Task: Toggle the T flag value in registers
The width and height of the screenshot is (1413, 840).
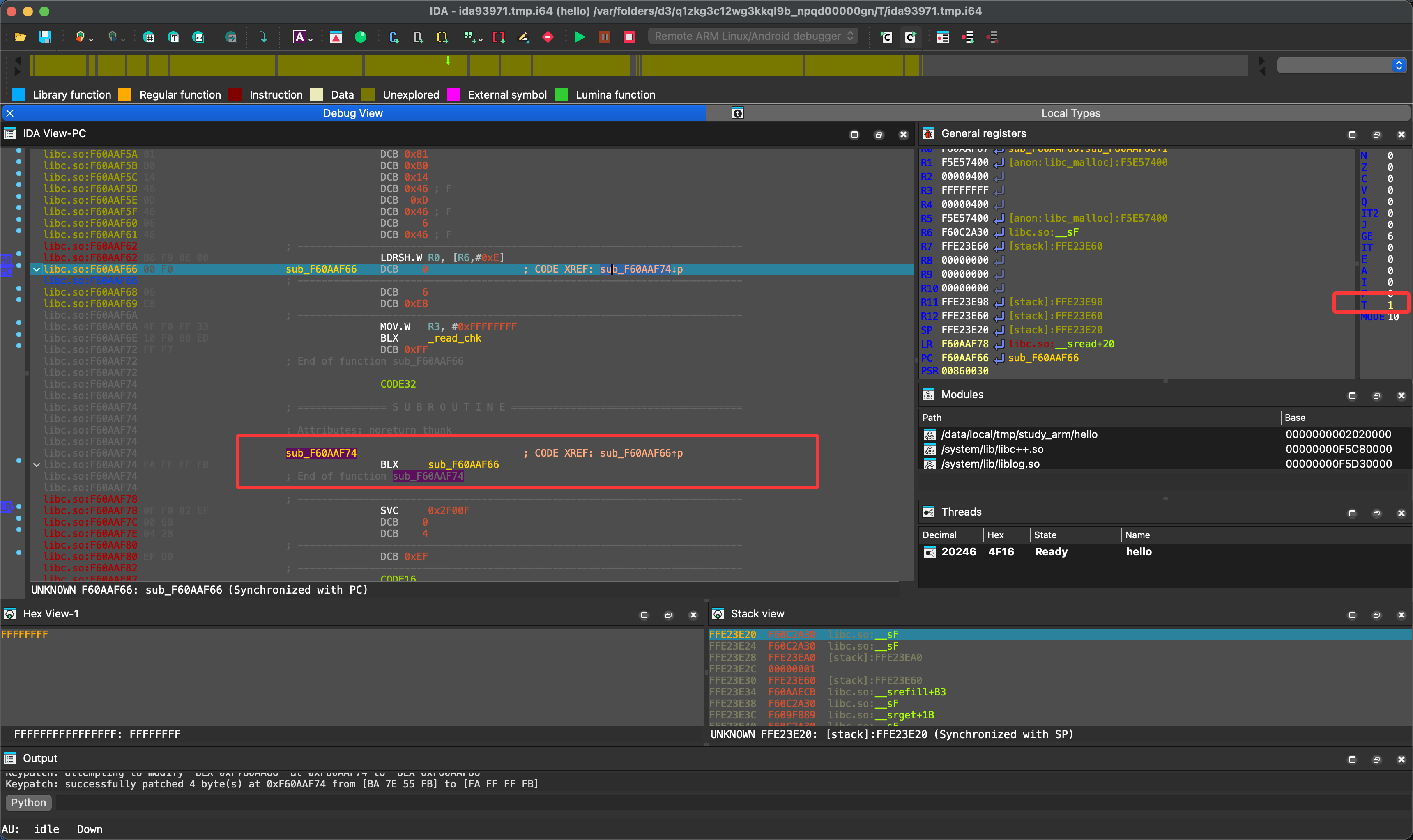Action: click(1390, 305)
